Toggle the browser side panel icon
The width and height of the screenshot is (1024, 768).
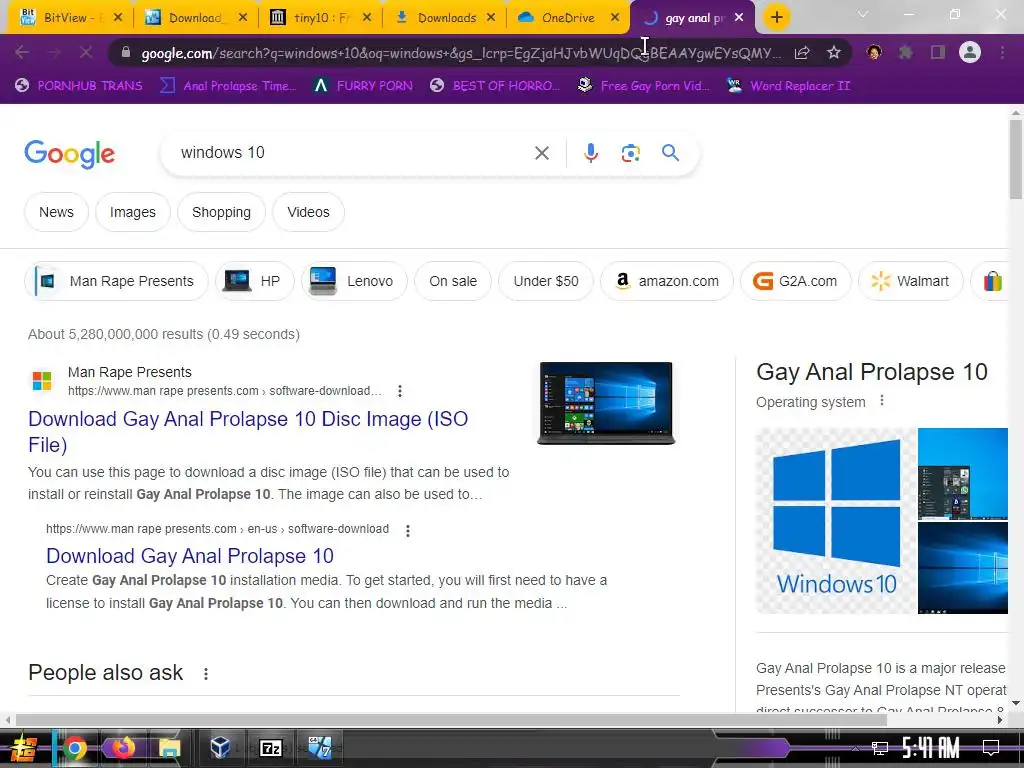[x=938, y=52]
